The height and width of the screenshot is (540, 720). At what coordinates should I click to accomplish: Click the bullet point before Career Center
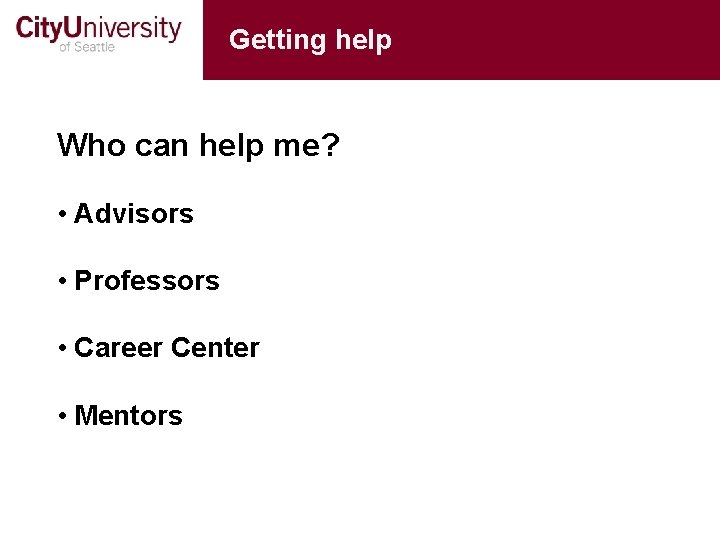tap(62, 348)
